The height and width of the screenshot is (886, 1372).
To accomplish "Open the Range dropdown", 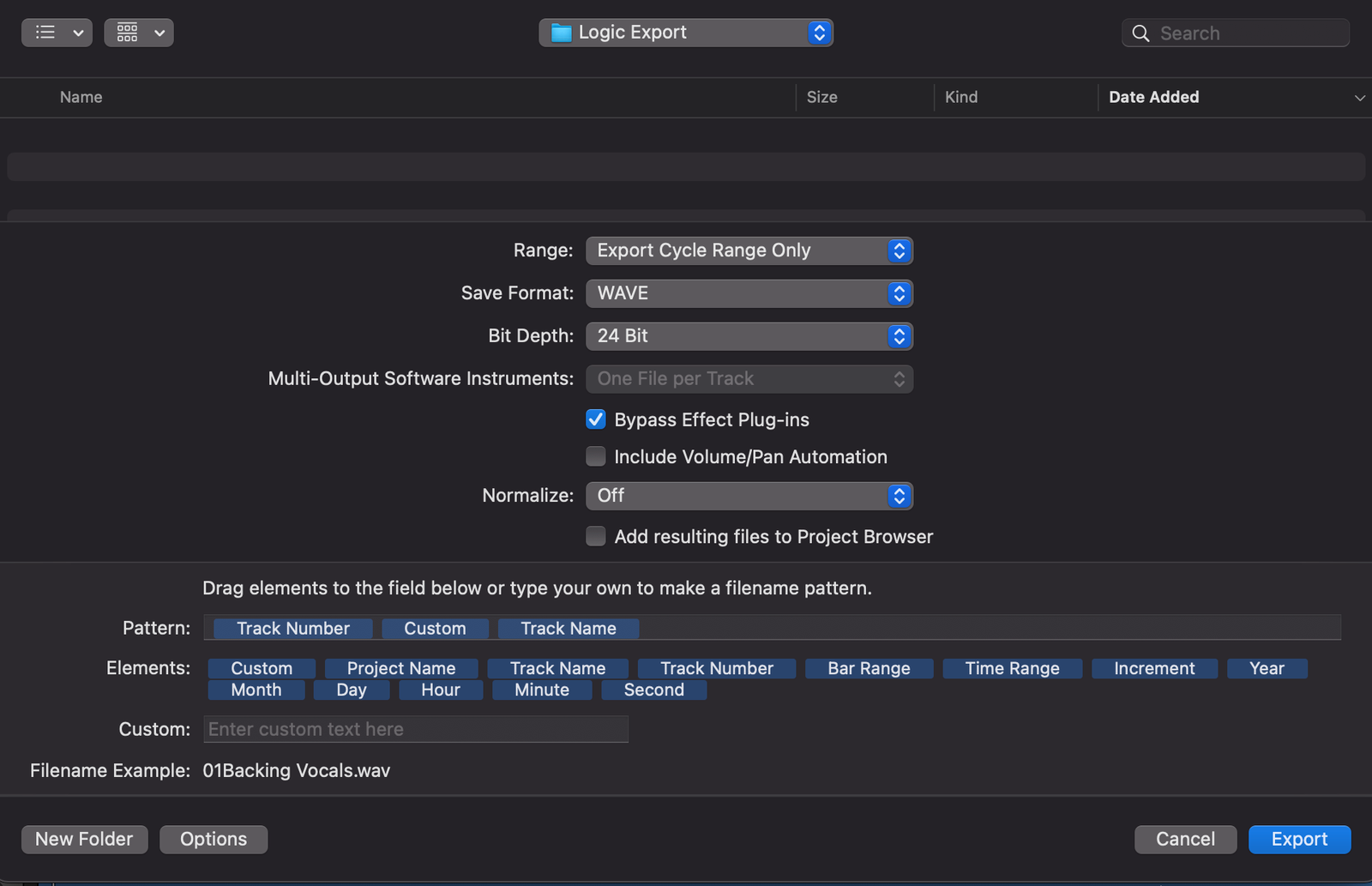I will (749, 250).
